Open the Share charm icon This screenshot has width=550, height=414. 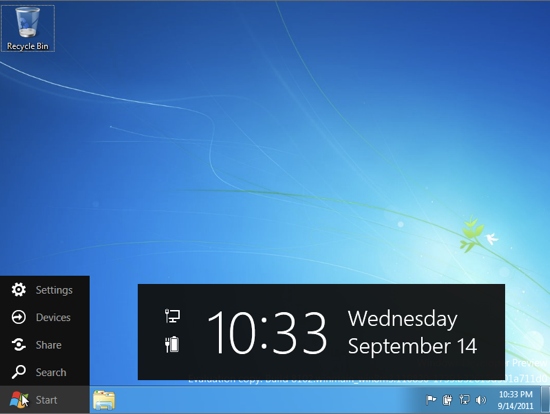19,345
